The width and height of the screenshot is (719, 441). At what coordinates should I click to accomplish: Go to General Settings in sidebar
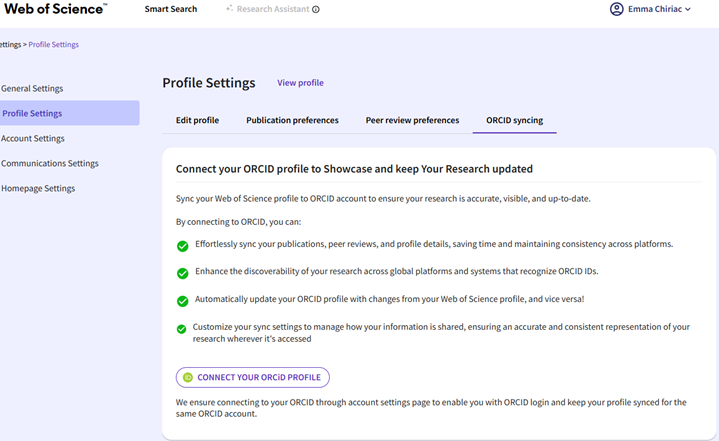32,89
